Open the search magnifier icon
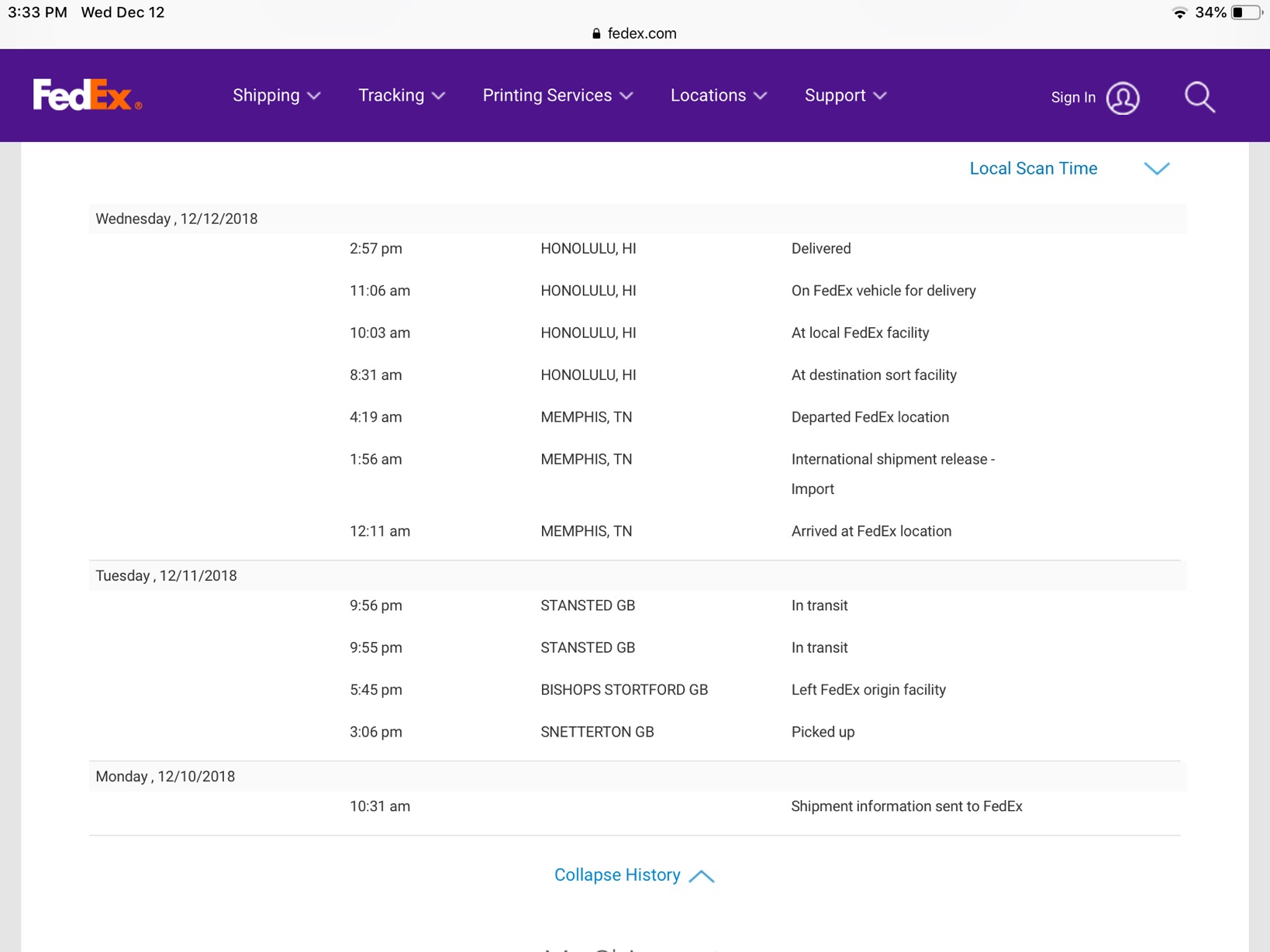 1199,97
